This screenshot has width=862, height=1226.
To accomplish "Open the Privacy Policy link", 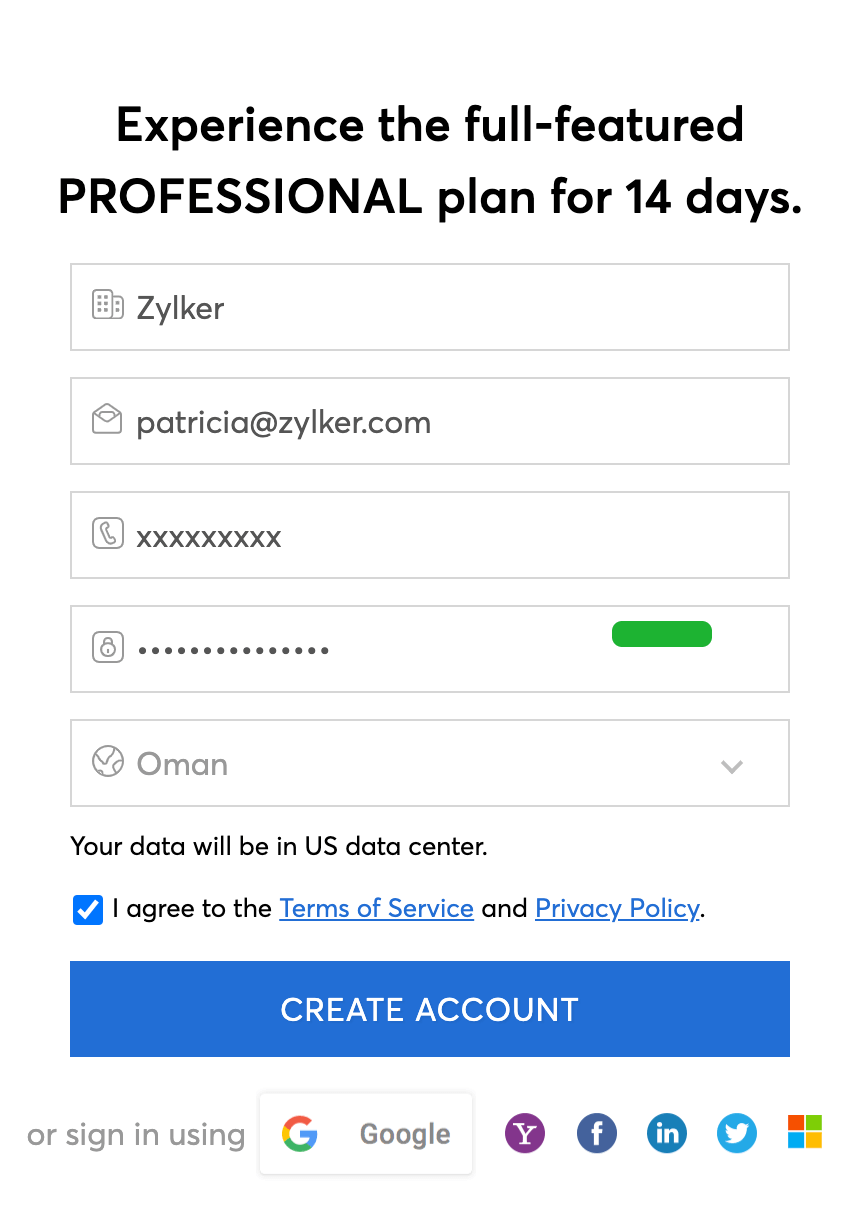I will pyautogui.click(x=617, y=908).
